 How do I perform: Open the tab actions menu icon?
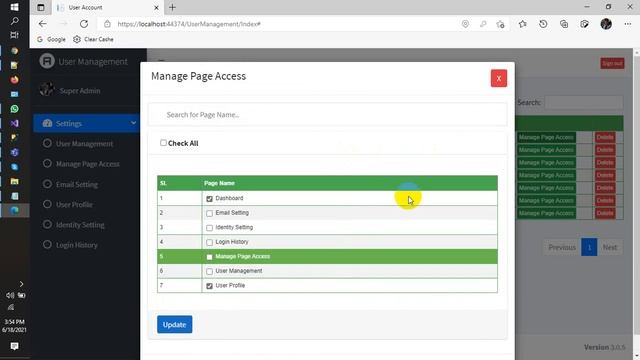[41, 7]
